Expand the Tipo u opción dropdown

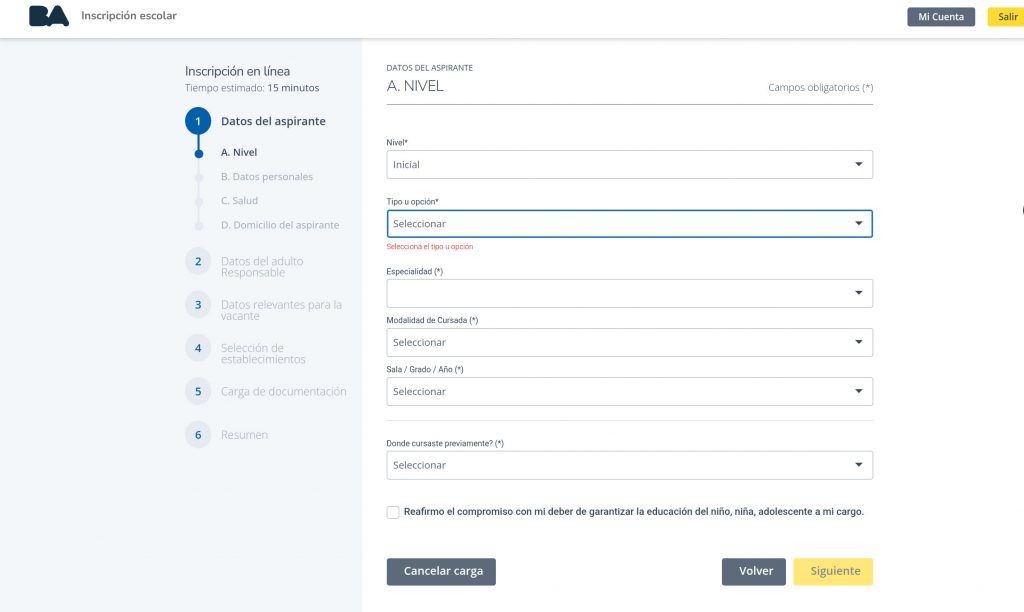click(x=629, y=223)
